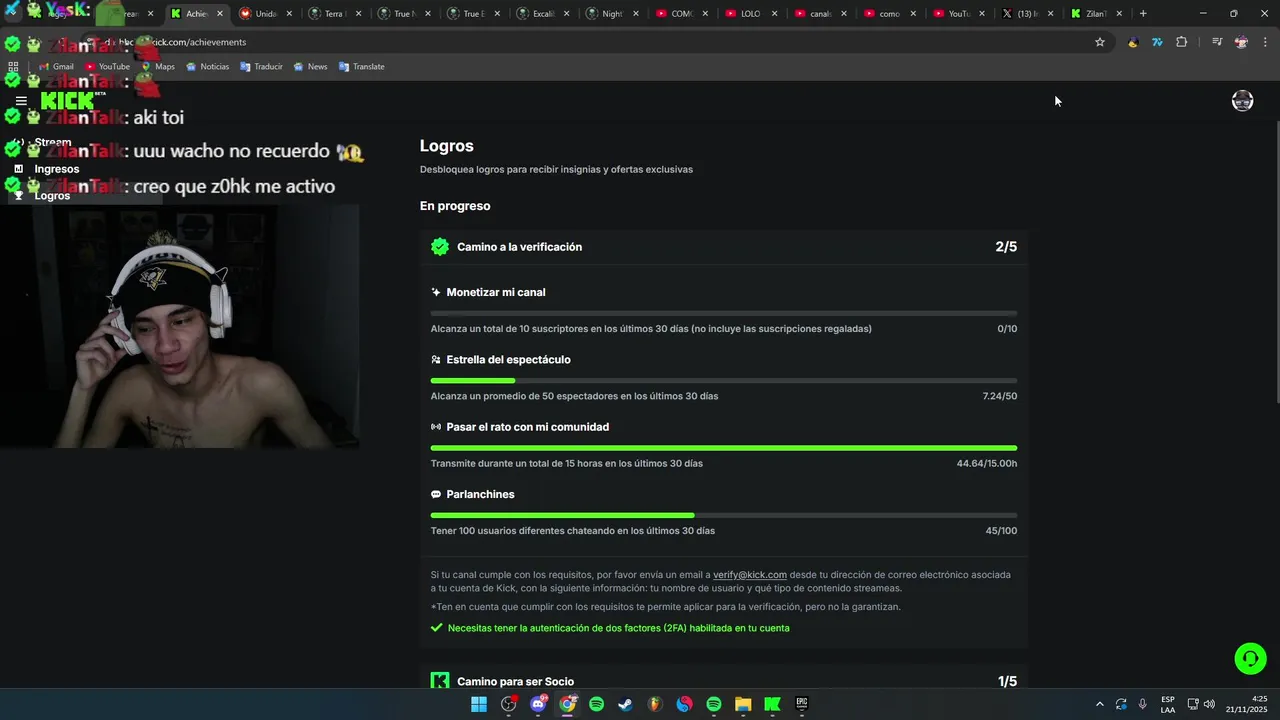Open the Gmail bookmark
The height and width of the screenshot is (720, 1280).
(x=56, y=67)
